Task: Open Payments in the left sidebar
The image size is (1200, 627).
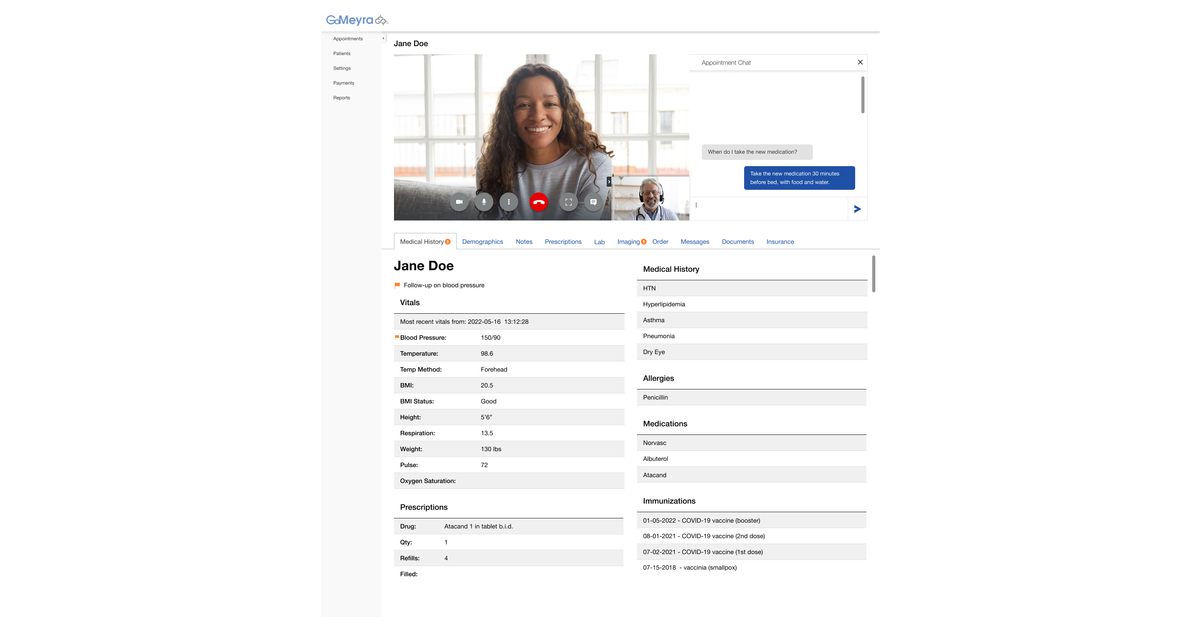Action: pos(344,83)
